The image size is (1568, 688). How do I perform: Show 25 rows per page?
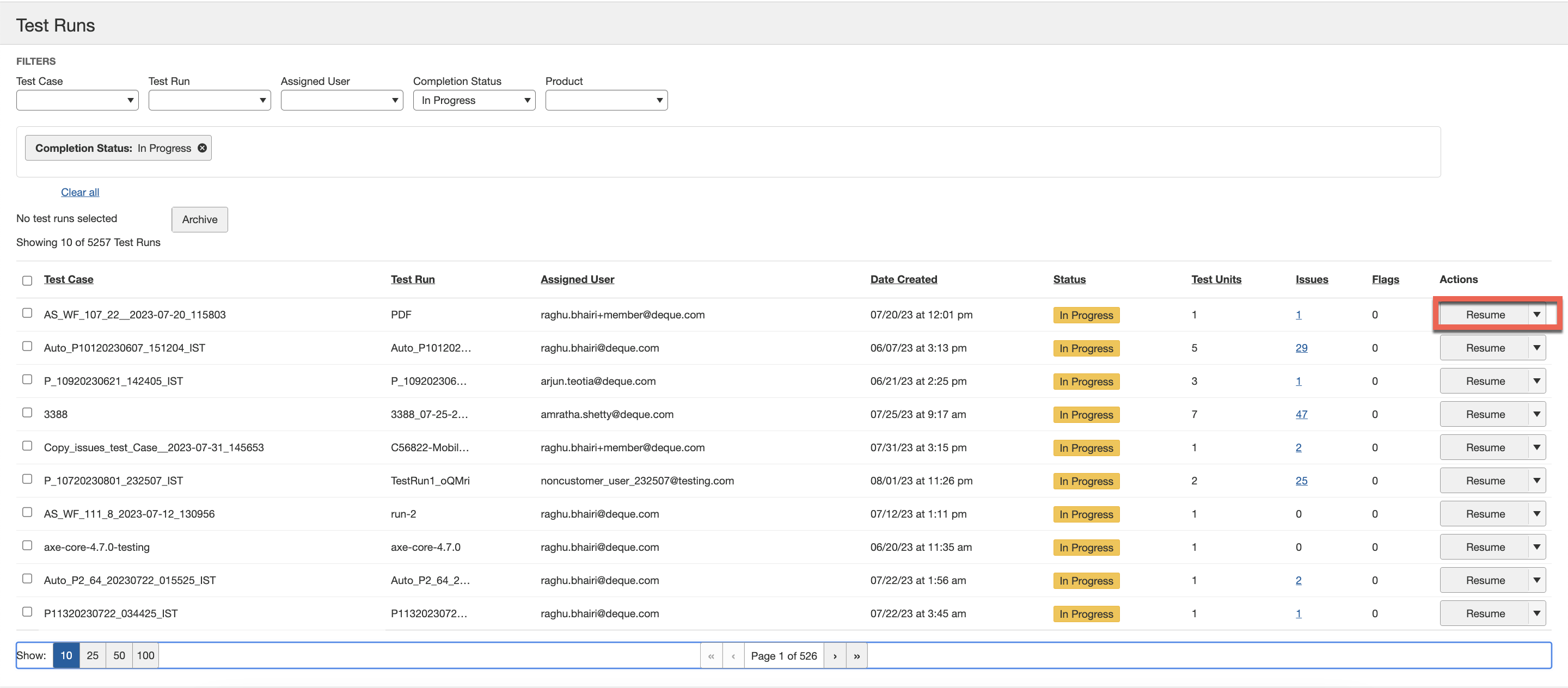(x=93, y=655)
